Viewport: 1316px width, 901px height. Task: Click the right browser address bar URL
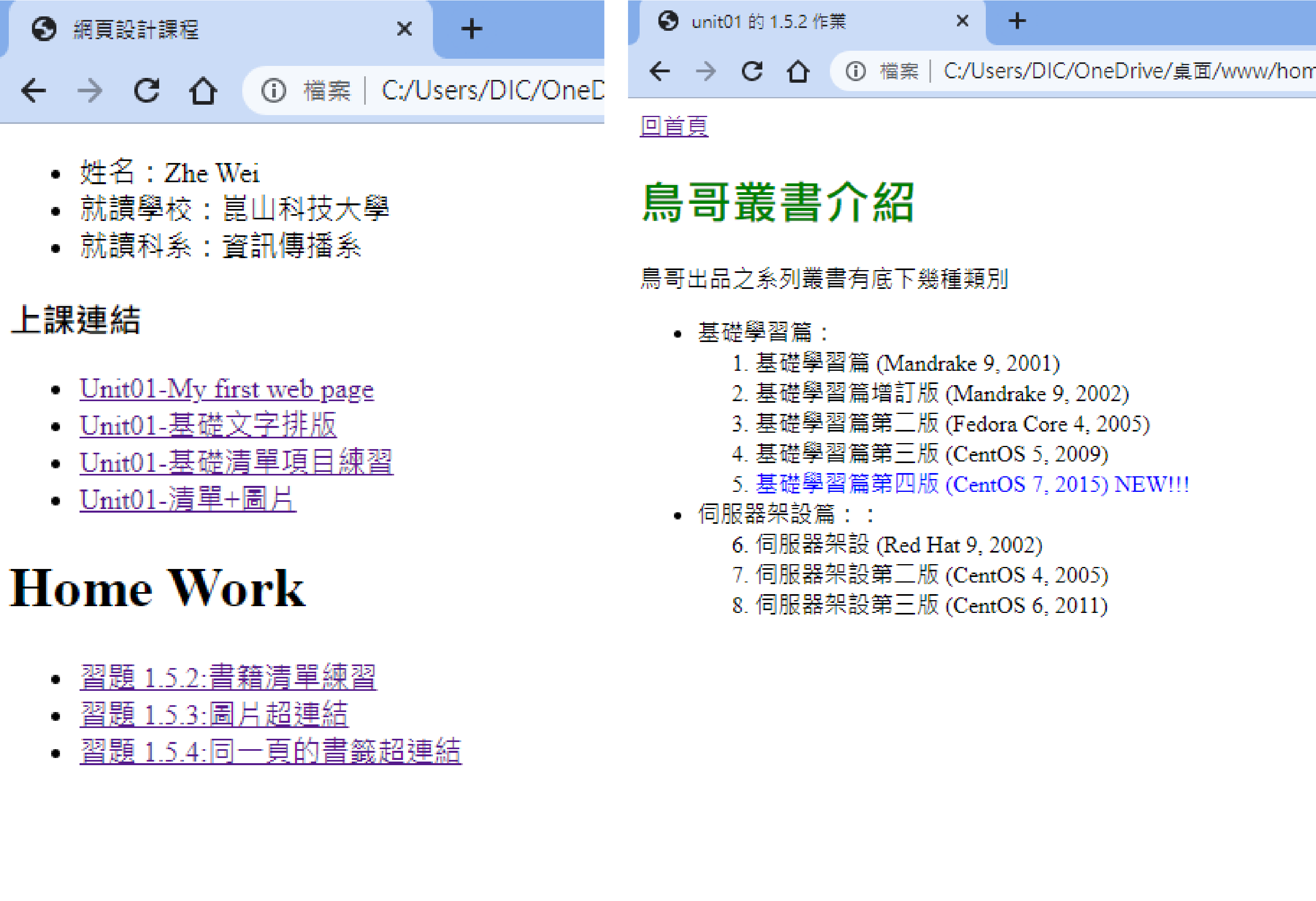[x=1127, y=71]
